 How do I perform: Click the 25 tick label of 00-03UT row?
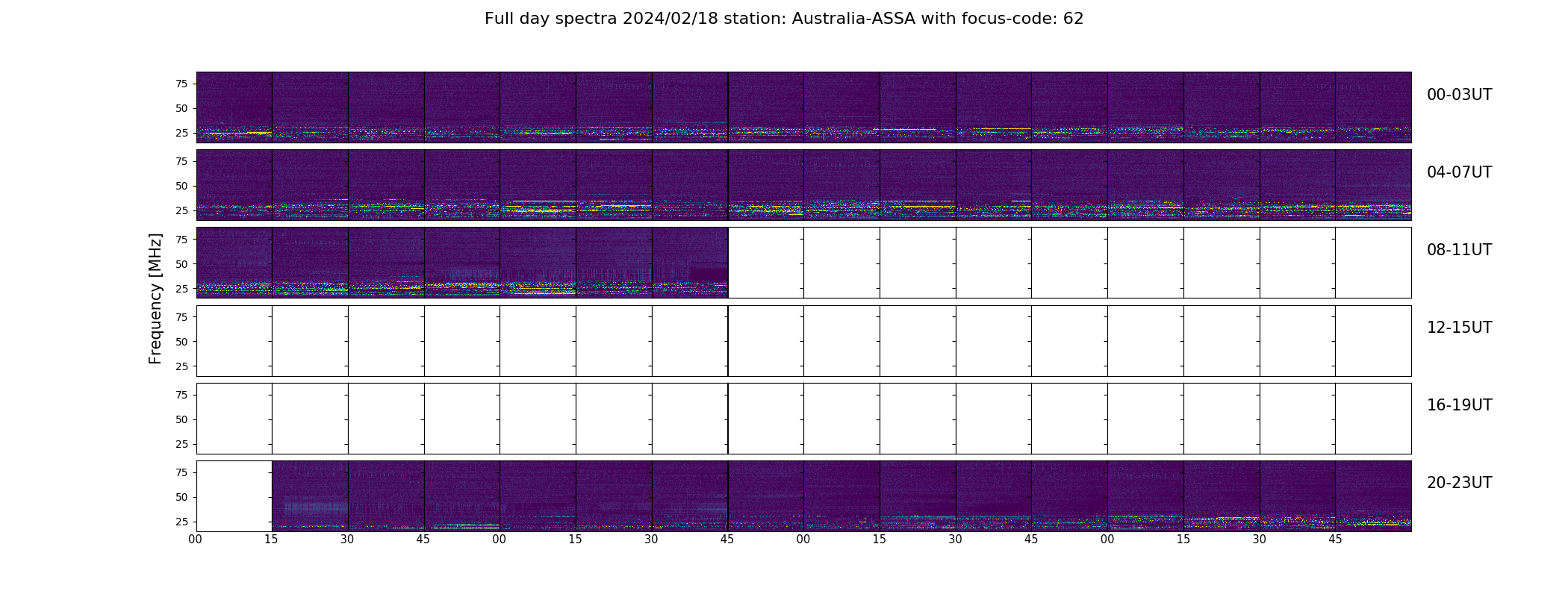point(181,133)
